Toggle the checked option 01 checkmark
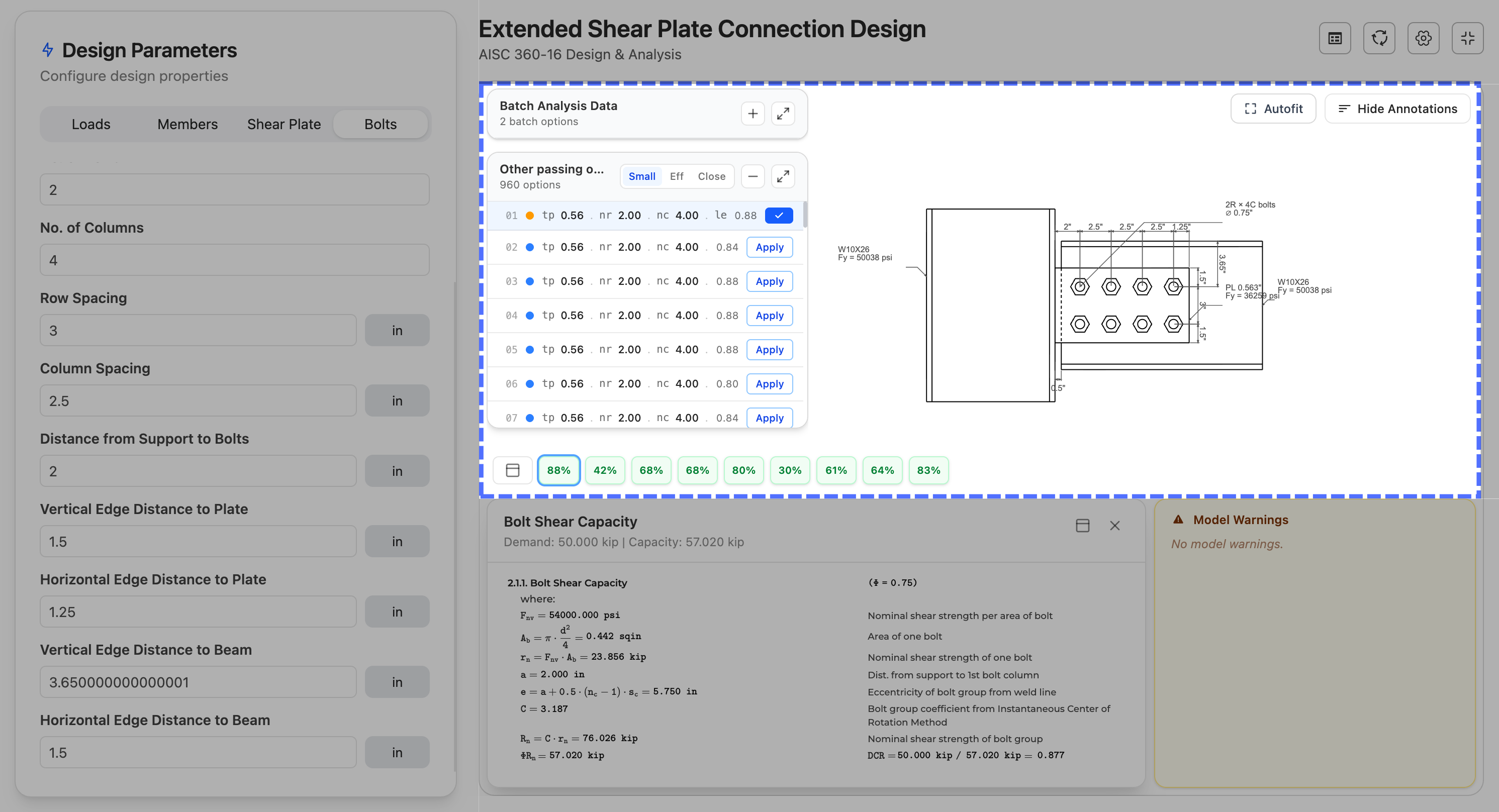This screenshot has height=812, width=1499. (x=779, y=215)
